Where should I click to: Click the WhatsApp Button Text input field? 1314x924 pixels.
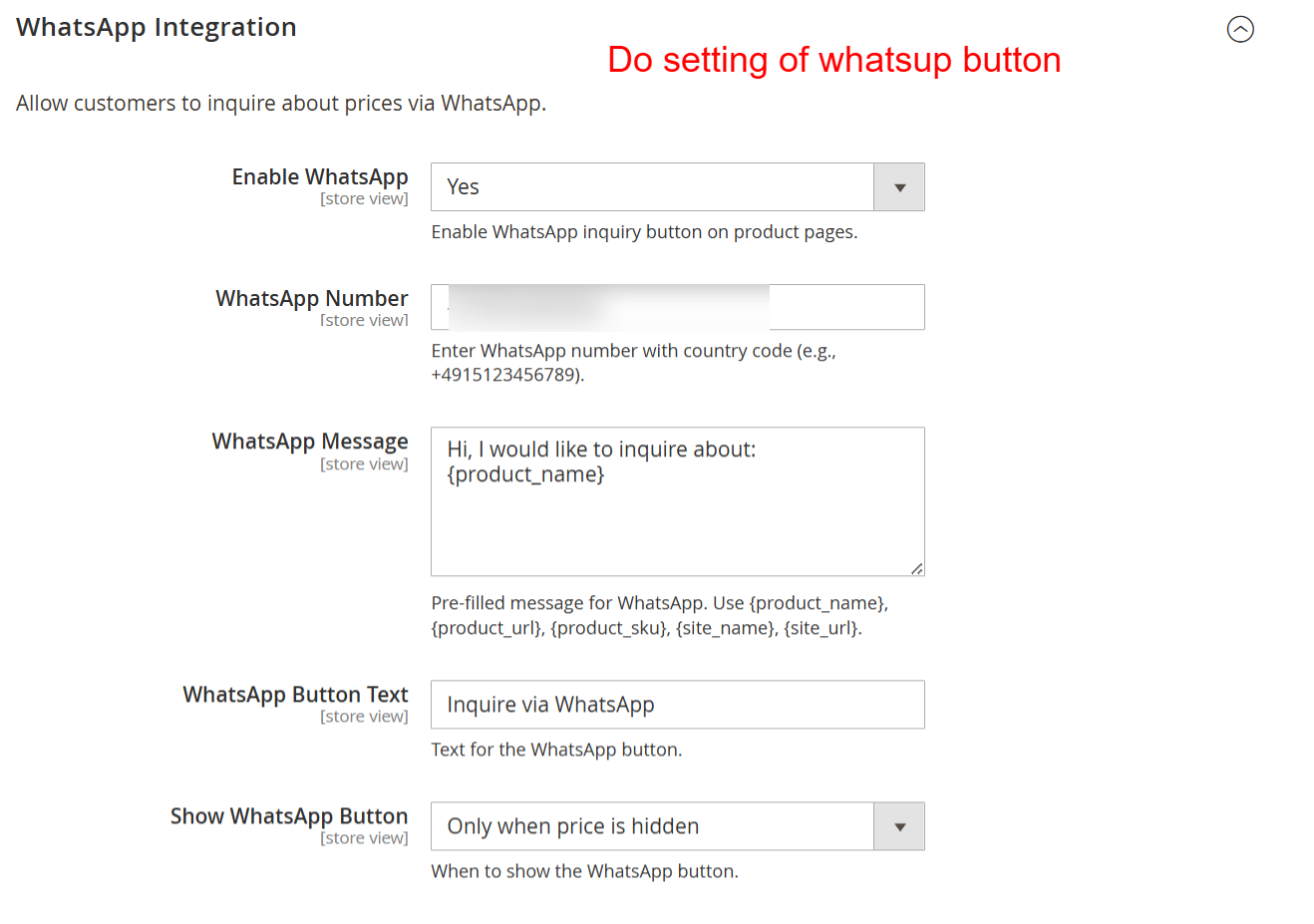(677, 705)
